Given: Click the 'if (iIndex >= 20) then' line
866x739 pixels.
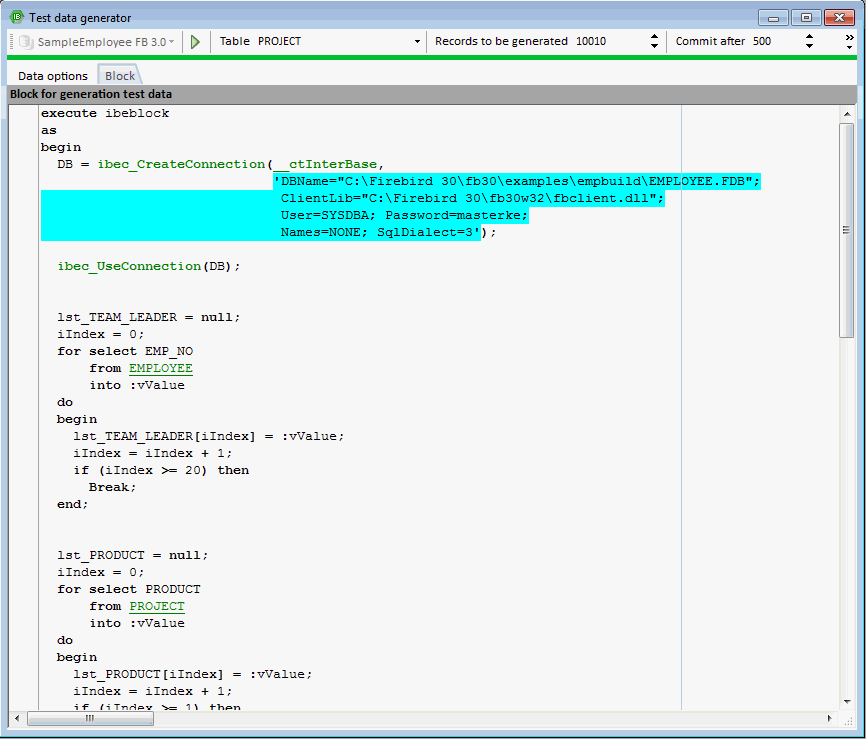Looking at the screenshot, I should tap(161, 471).
